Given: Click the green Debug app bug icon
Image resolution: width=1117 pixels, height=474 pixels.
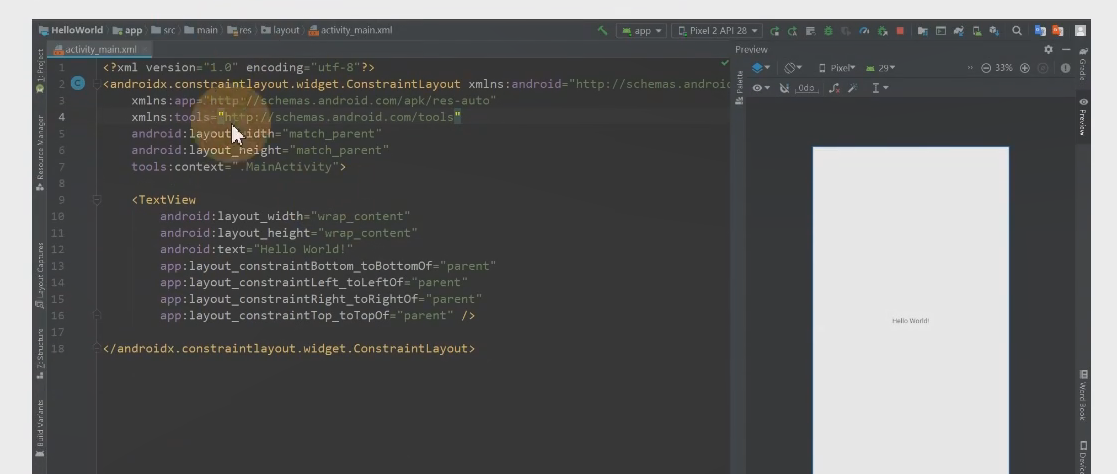Looking at the screenshot, I should pyautogui.click(x=828, y=31).
